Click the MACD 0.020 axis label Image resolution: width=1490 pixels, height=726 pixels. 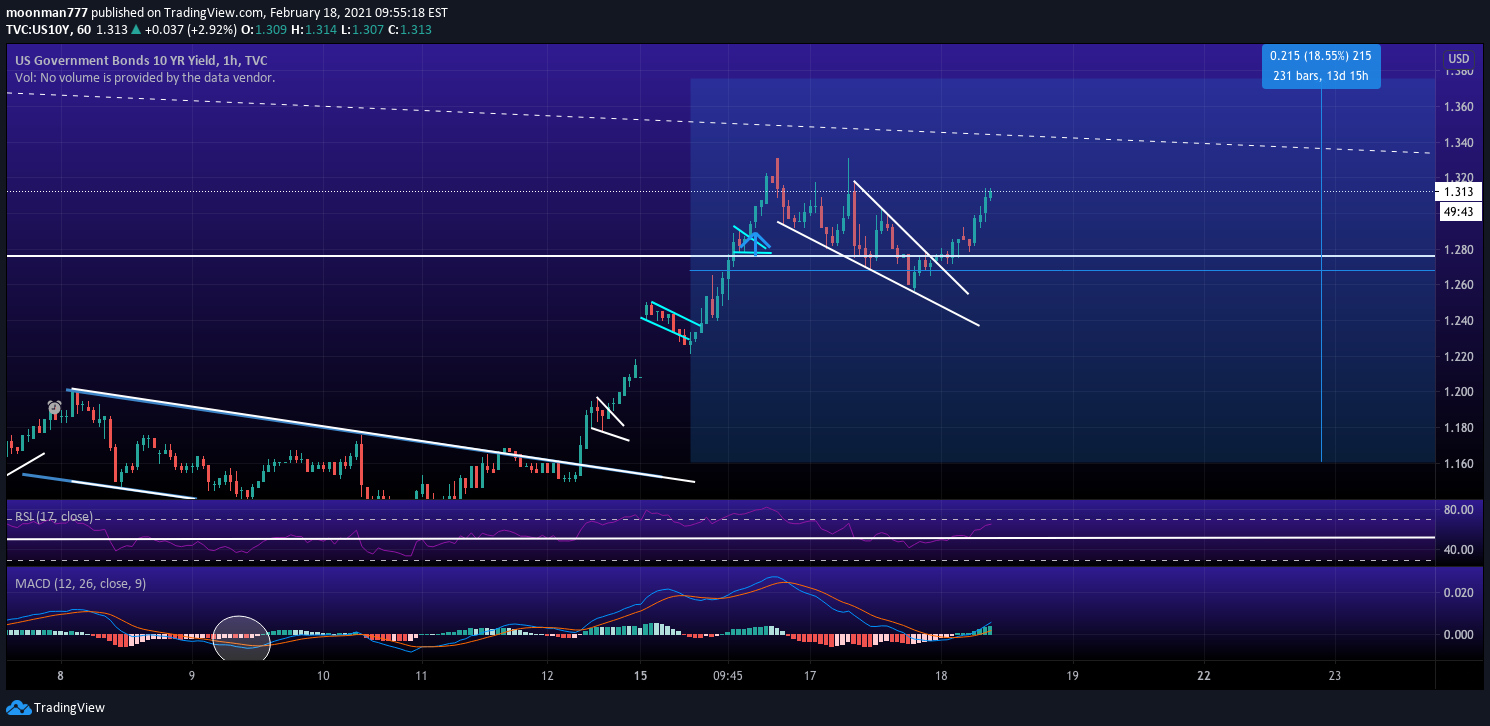pos(1459,593)
